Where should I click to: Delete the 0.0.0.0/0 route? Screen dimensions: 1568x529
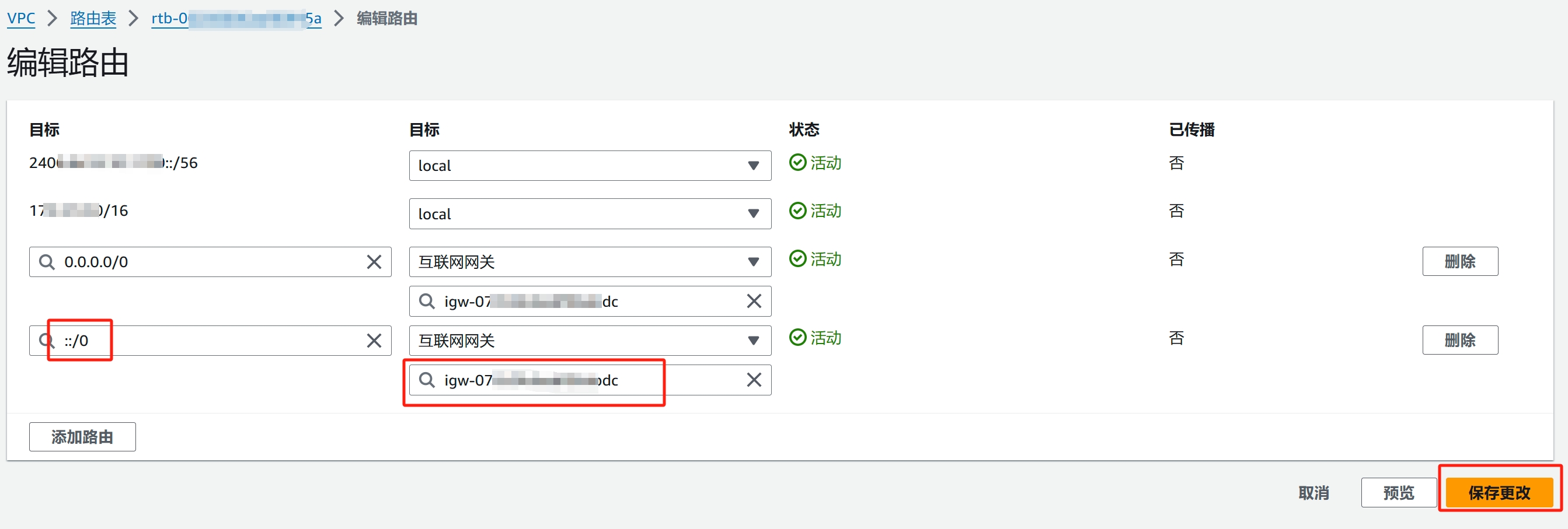tap(1459, 261)
